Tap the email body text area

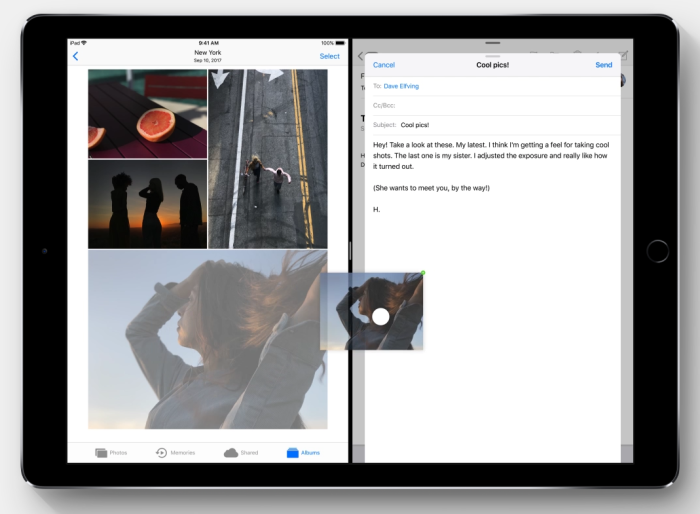click(493, 177)
